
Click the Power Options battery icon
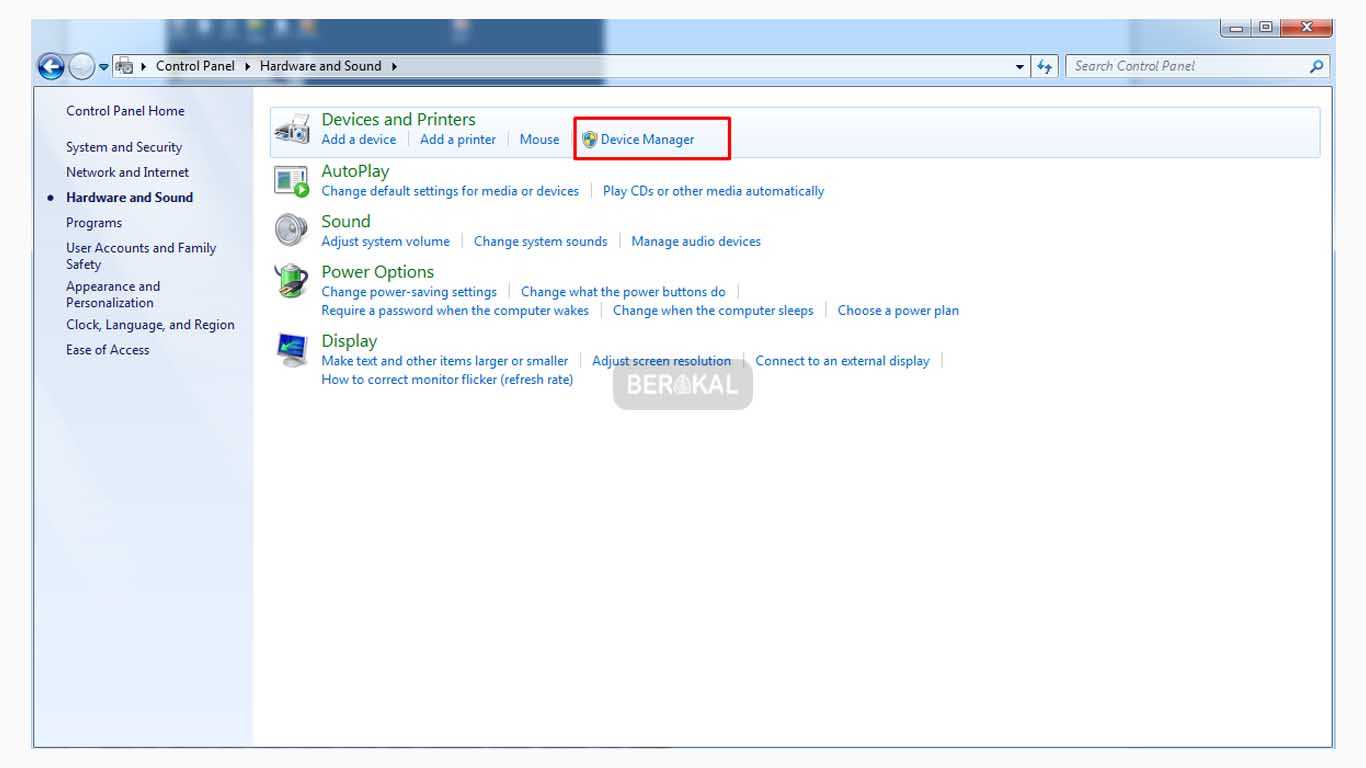click(292, 281)
